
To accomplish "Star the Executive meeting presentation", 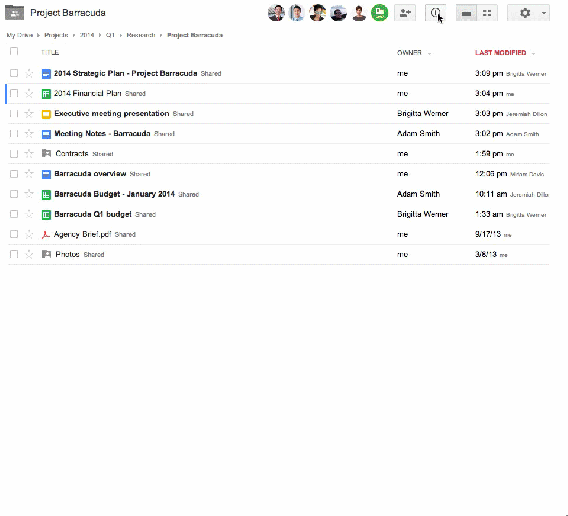I will coord(29,114).
